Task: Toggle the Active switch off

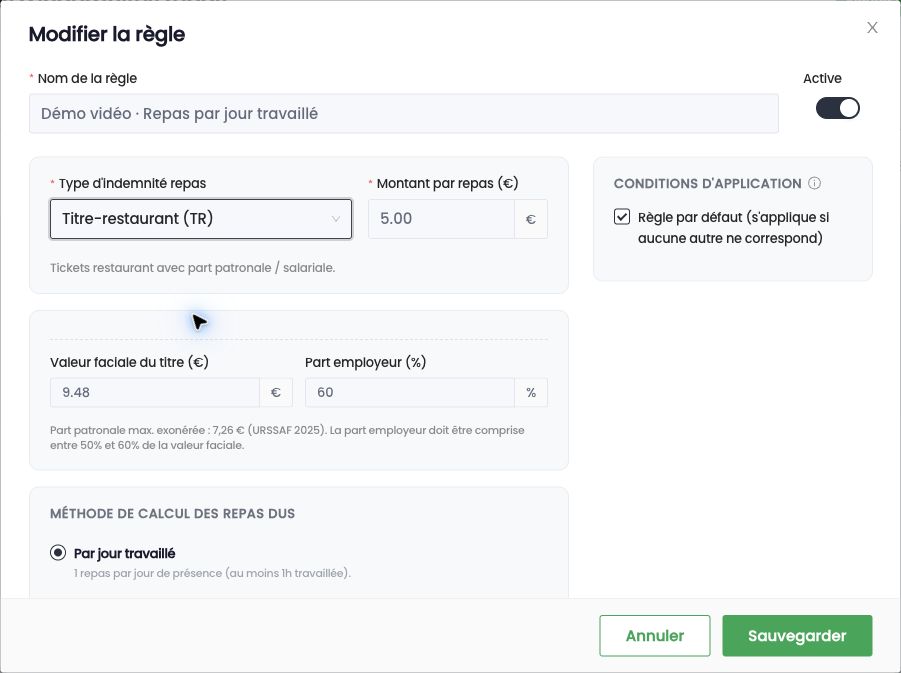Action: tap(837, 108)
